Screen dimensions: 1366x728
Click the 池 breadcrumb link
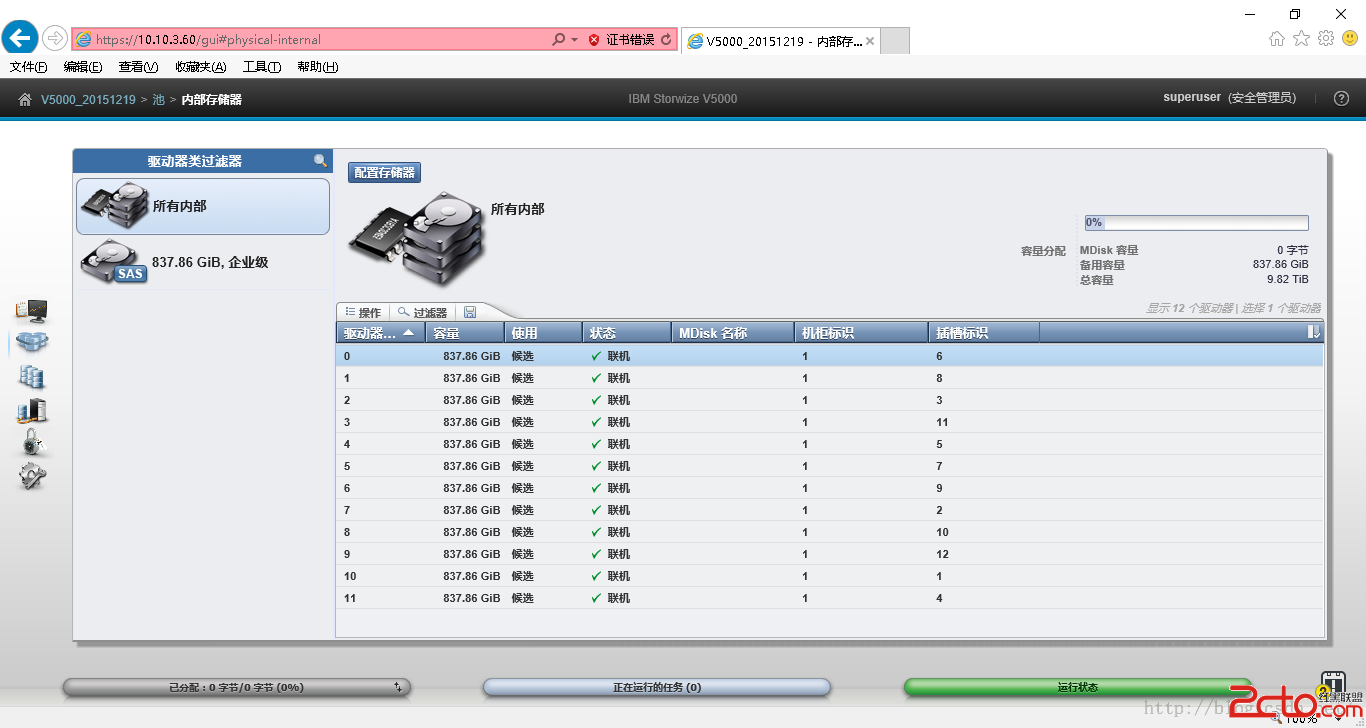[158, 100]
